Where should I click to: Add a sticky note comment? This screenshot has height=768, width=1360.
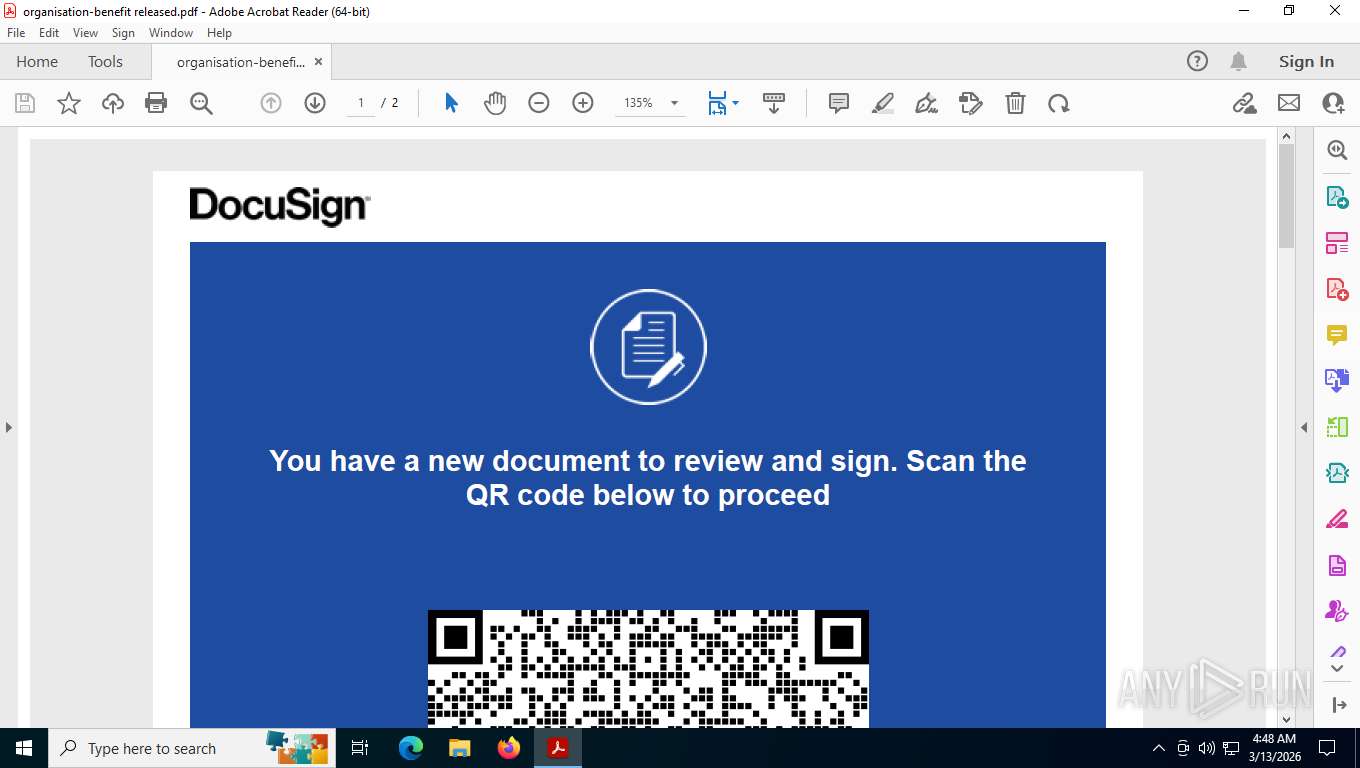[x=839, y=103]
